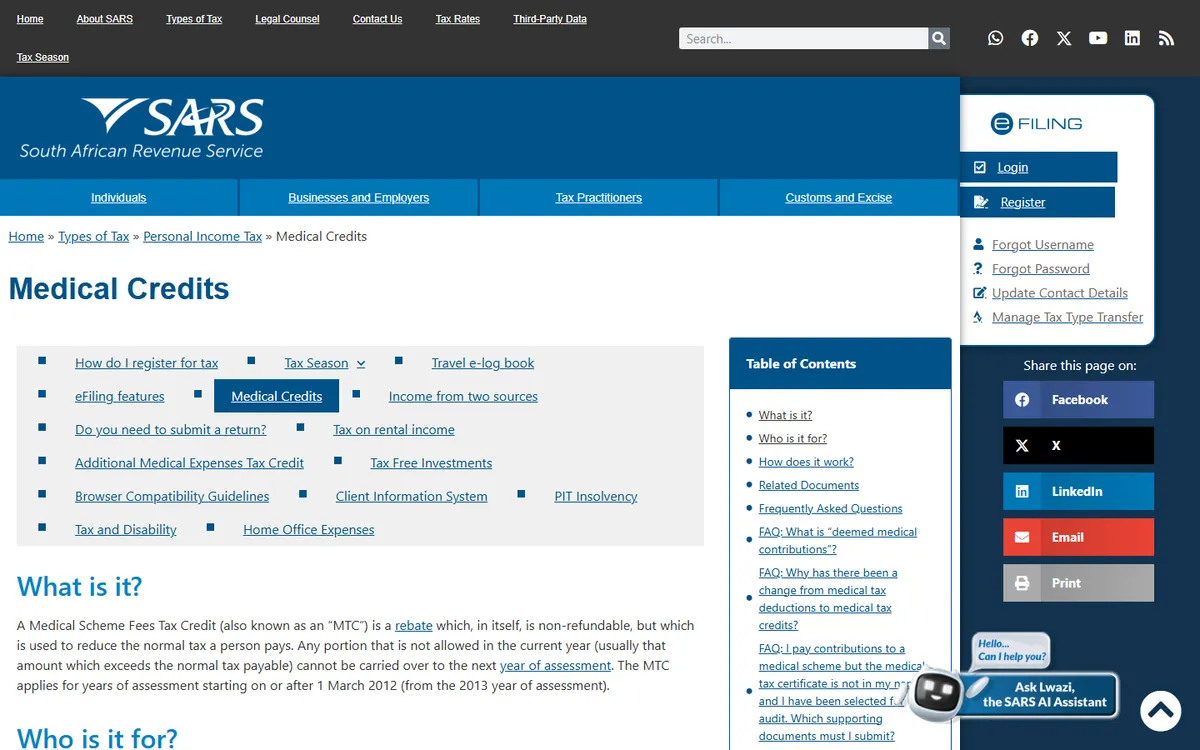The image size is (1200, 750).
Task: Jump to Frequently Asked Questions in contents
Action: pyautogui.click(x=830, y=509)
